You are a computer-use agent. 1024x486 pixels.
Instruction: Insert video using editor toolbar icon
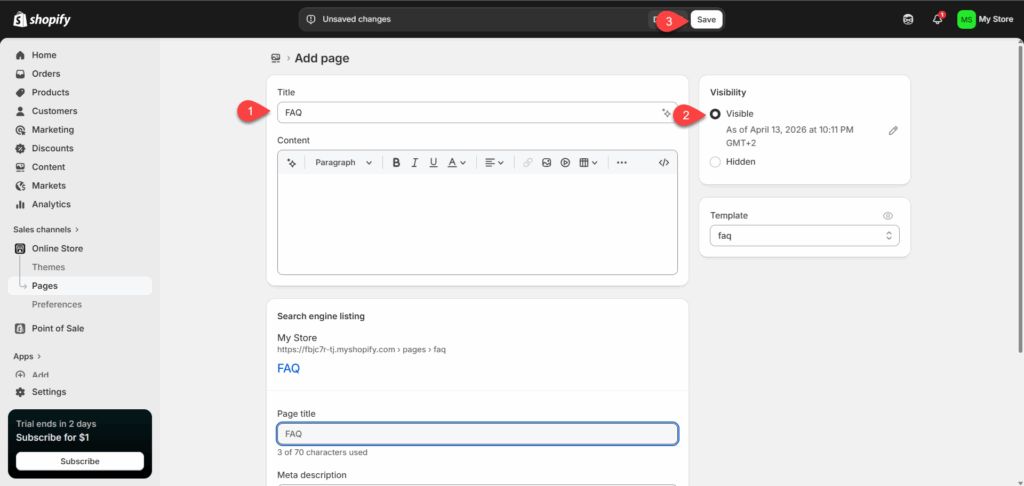565,163
